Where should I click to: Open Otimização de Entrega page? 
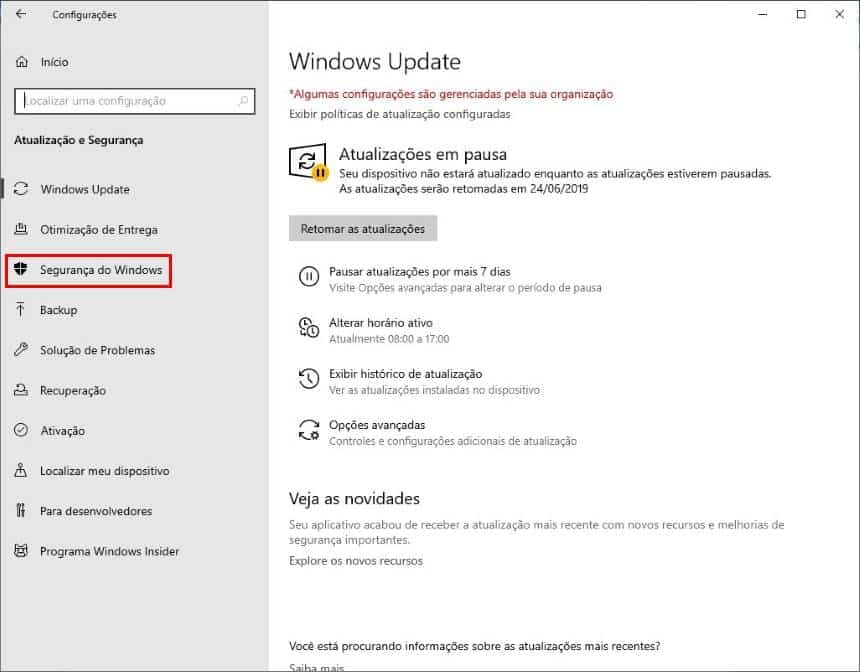[x=99, y=230]
